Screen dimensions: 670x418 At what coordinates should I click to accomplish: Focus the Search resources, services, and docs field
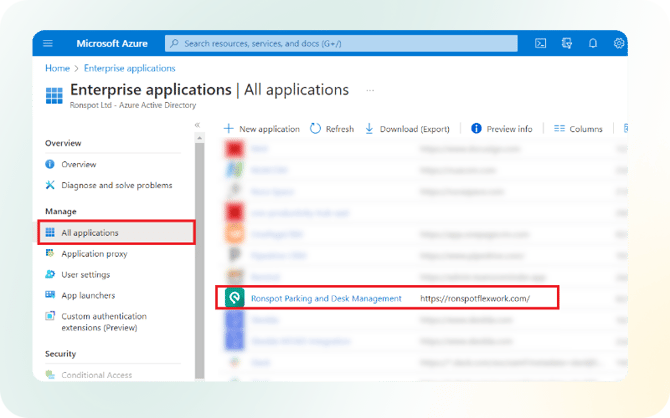[x=341, y=43]
